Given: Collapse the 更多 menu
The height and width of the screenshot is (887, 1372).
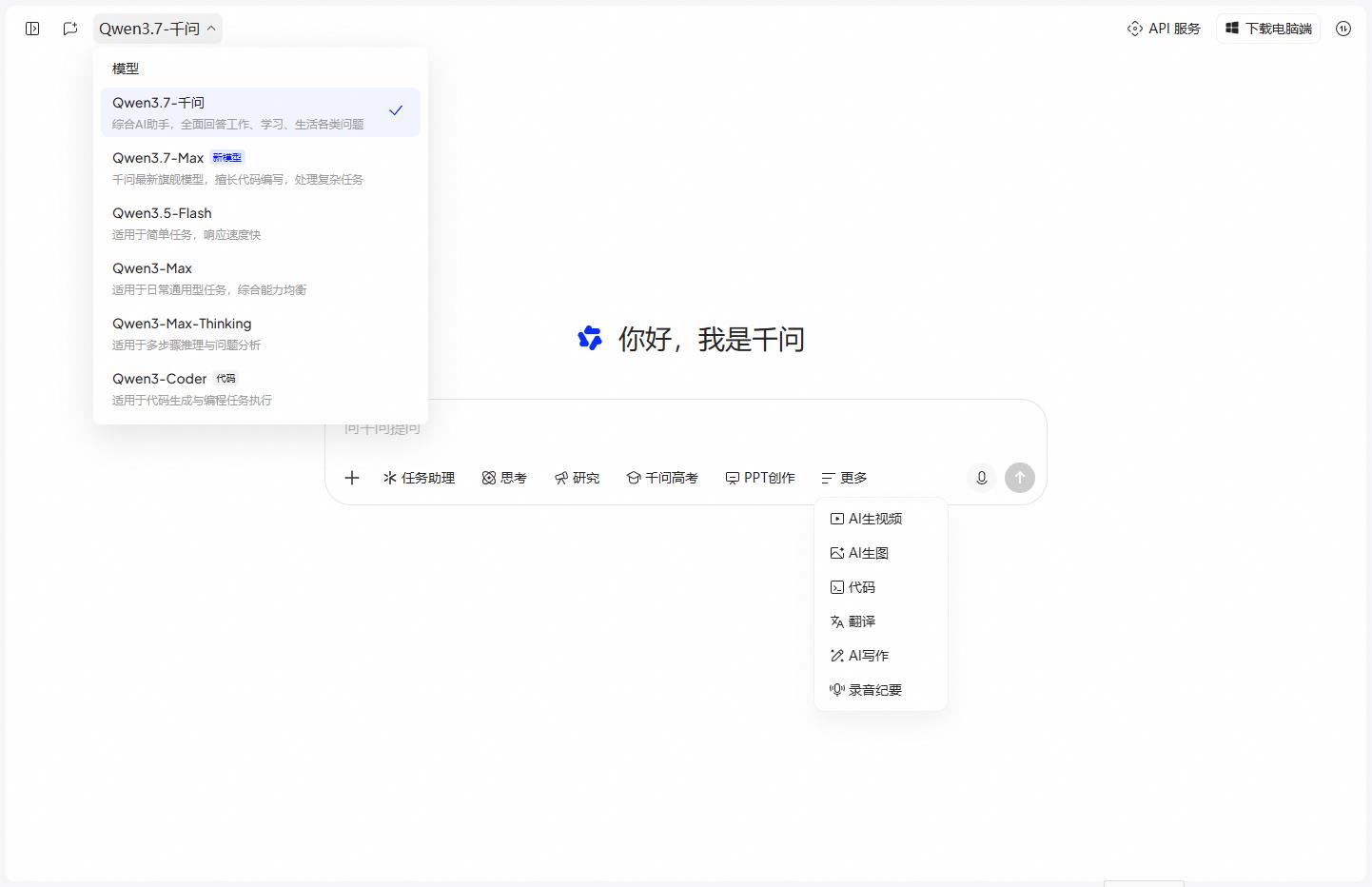Looking at the screenshot, I should tap(844, 478).
